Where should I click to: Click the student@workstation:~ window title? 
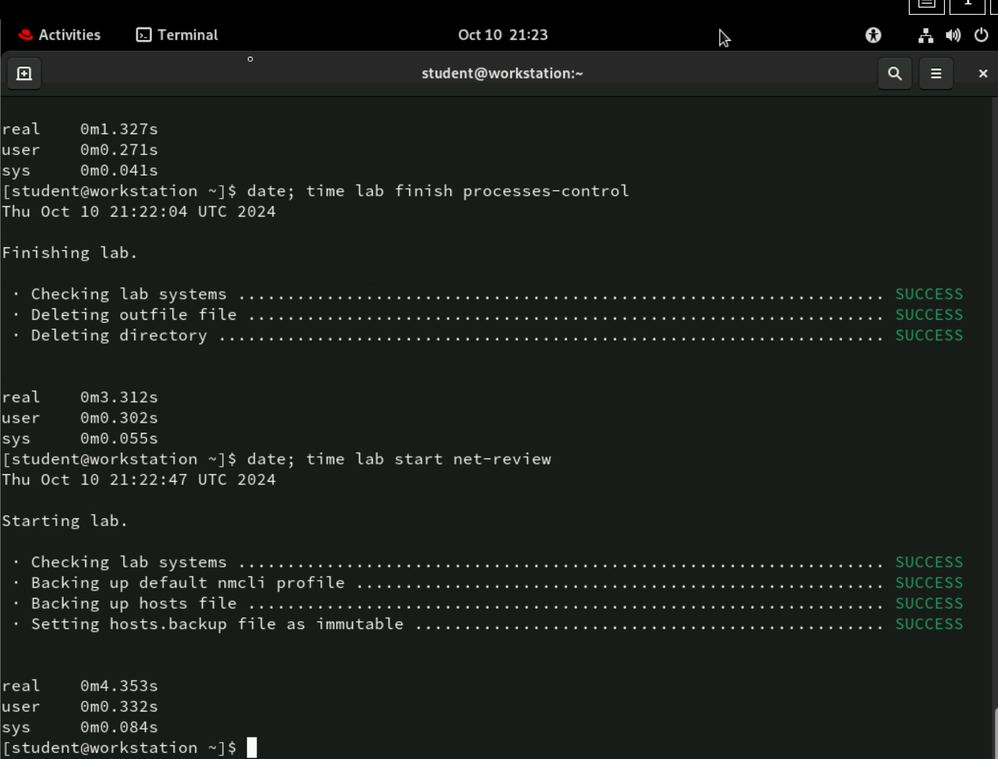[502, 73]
